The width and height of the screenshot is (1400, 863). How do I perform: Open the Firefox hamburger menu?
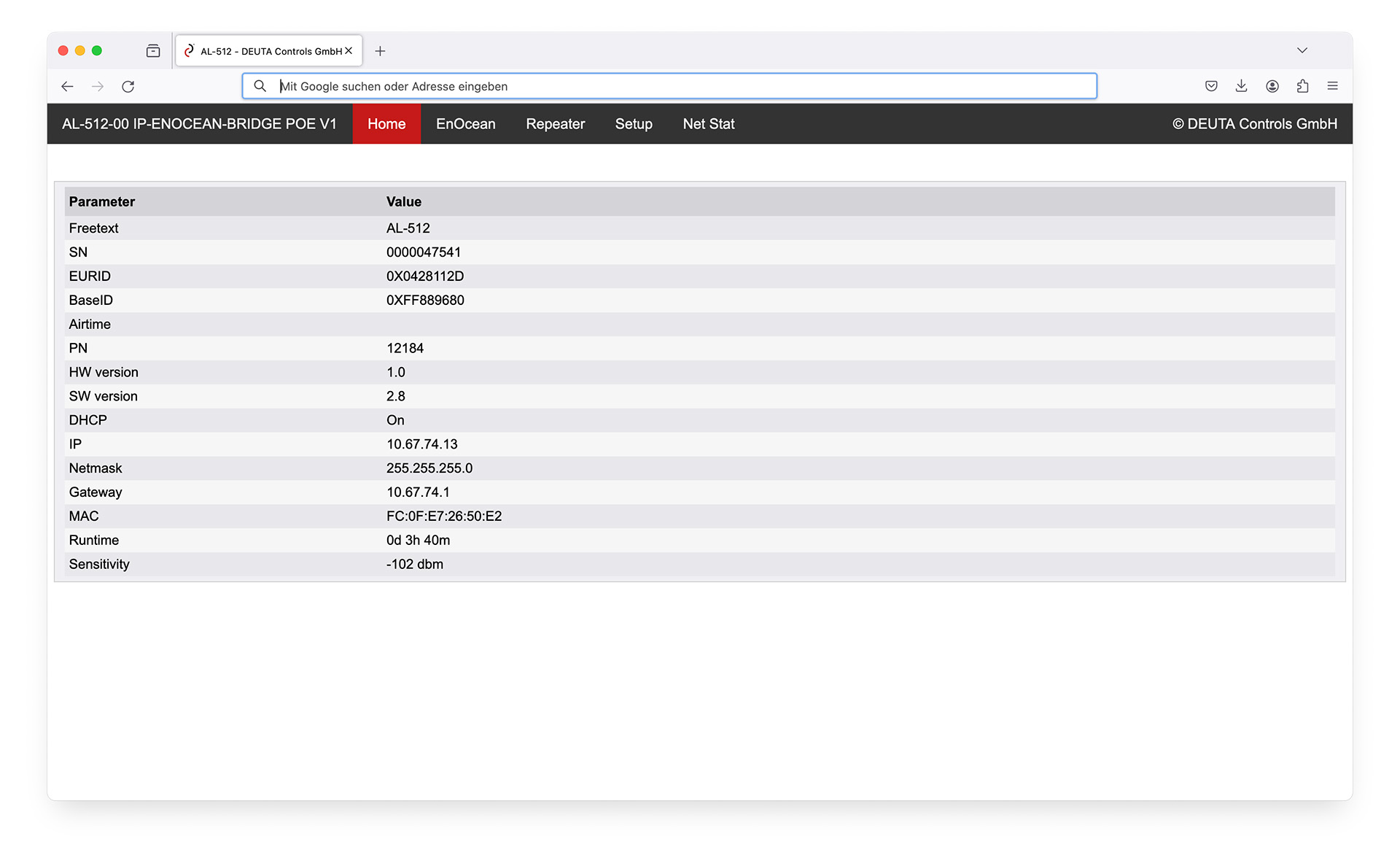(x=1332, y=86)
